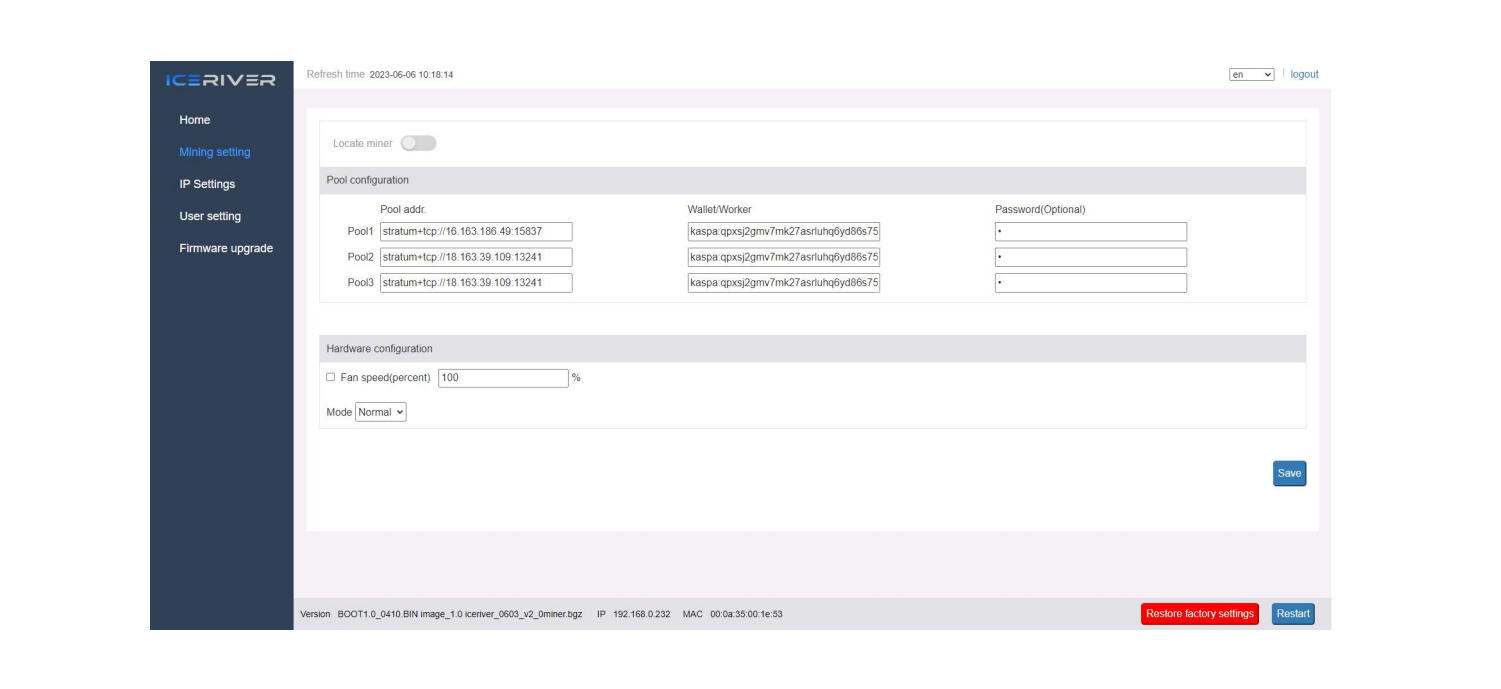The height and width of the screenshot is (689, 1501).
Task: Open the Mode dropdown
Action: [x=381, y=412]
